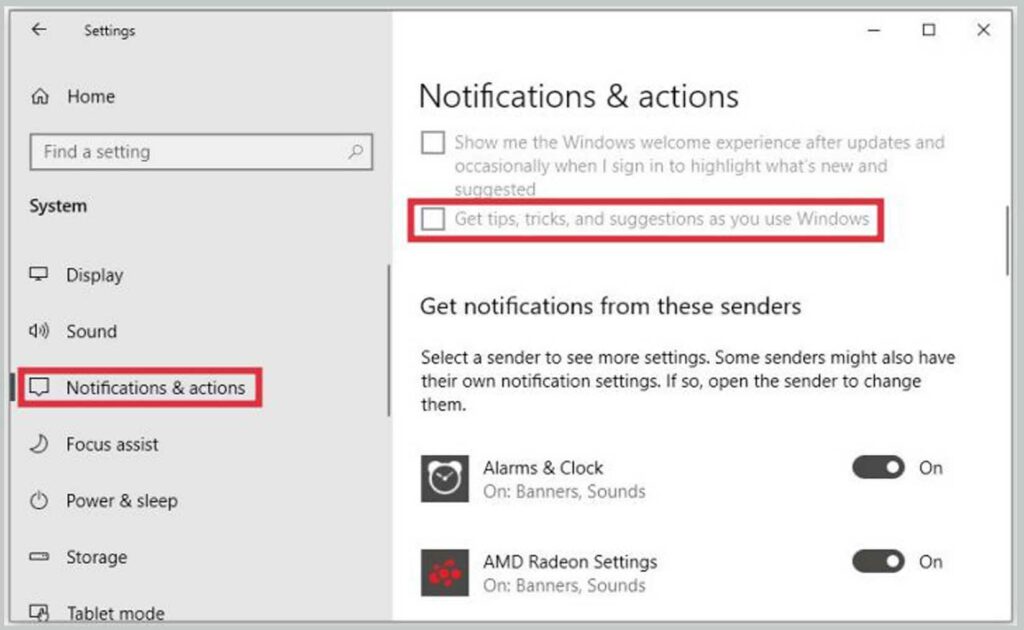Image resolution: width=1024 pixels, height=630 pixels.
Task: Check the tips, tricks, and suggestions checkbox
Action: point(432,221)
